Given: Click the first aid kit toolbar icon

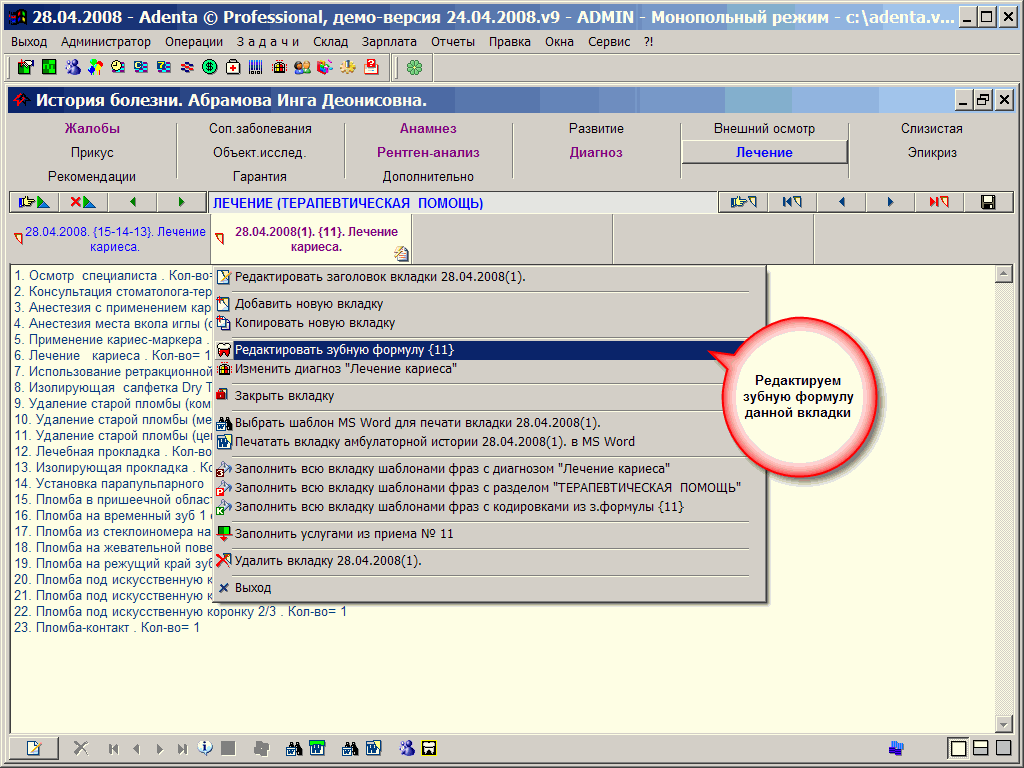Looking at the screenshot, I should point(233,67).
